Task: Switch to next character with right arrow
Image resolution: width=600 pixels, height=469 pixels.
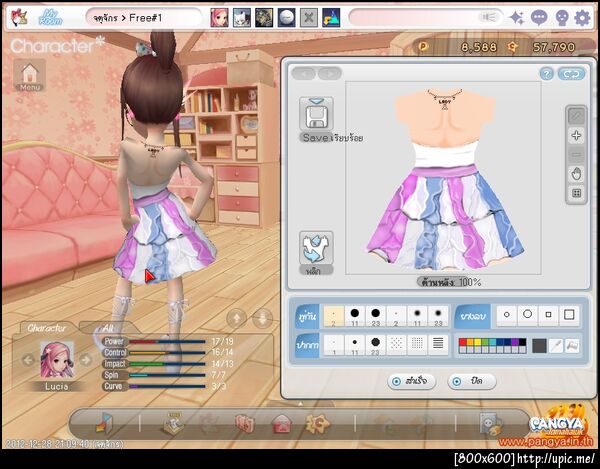Action: click(x=86, y=360)
